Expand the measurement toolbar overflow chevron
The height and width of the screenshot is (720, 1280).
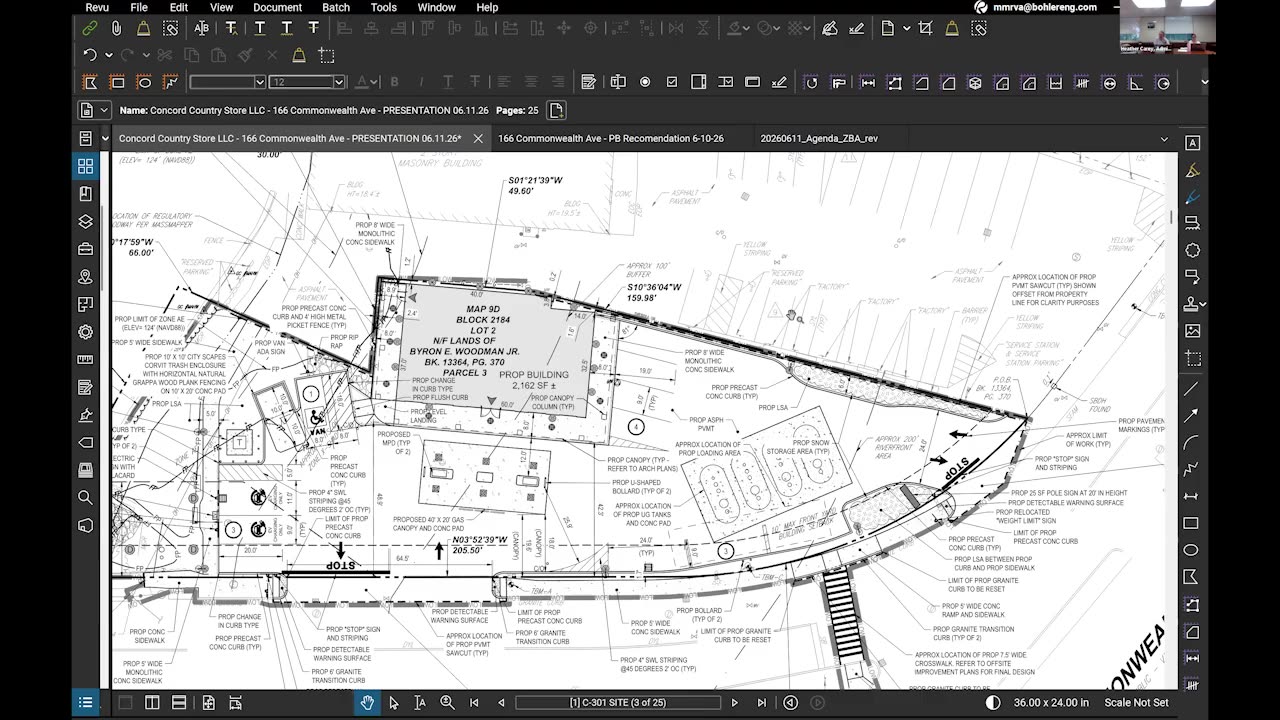(1204, 82)
